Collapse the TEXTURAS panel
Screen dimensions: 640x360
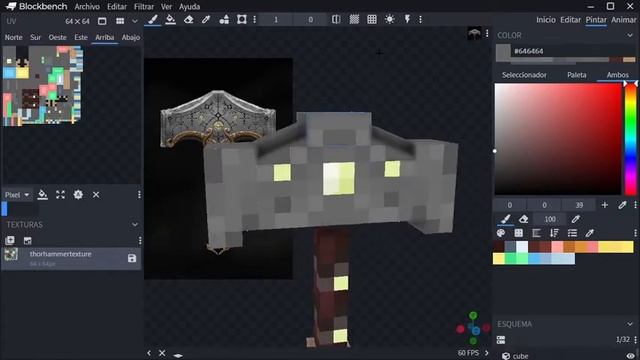[135, 224]
